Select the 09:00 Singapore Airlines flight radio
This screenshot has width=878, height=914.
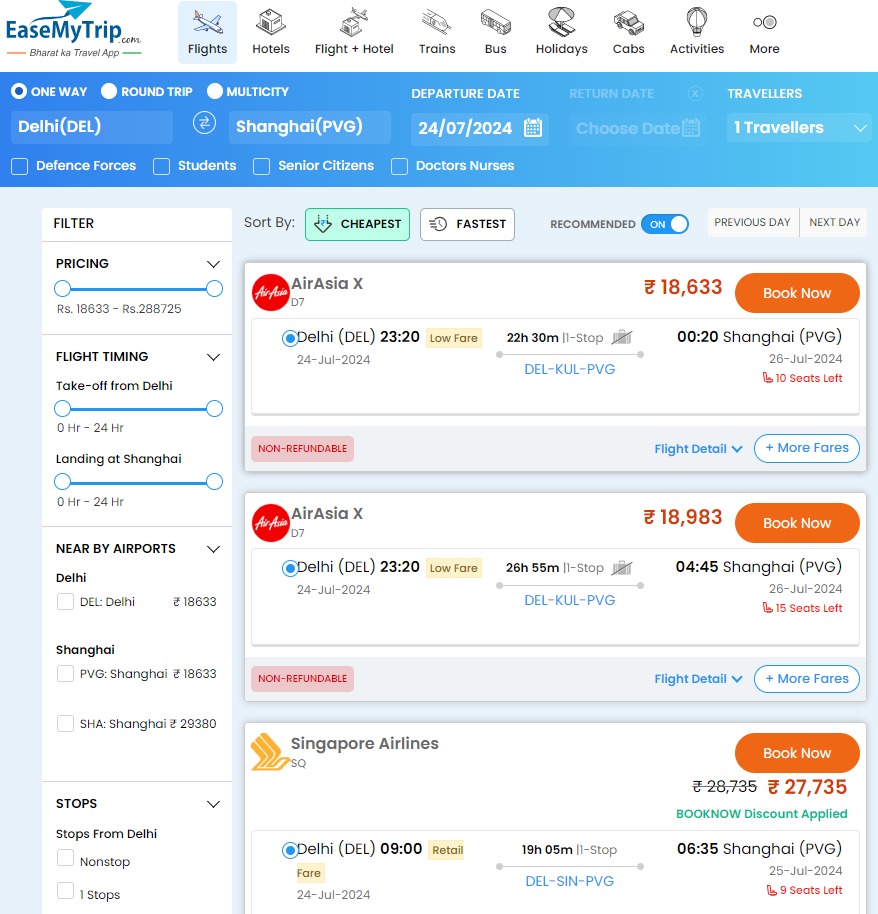coord(290,850)
